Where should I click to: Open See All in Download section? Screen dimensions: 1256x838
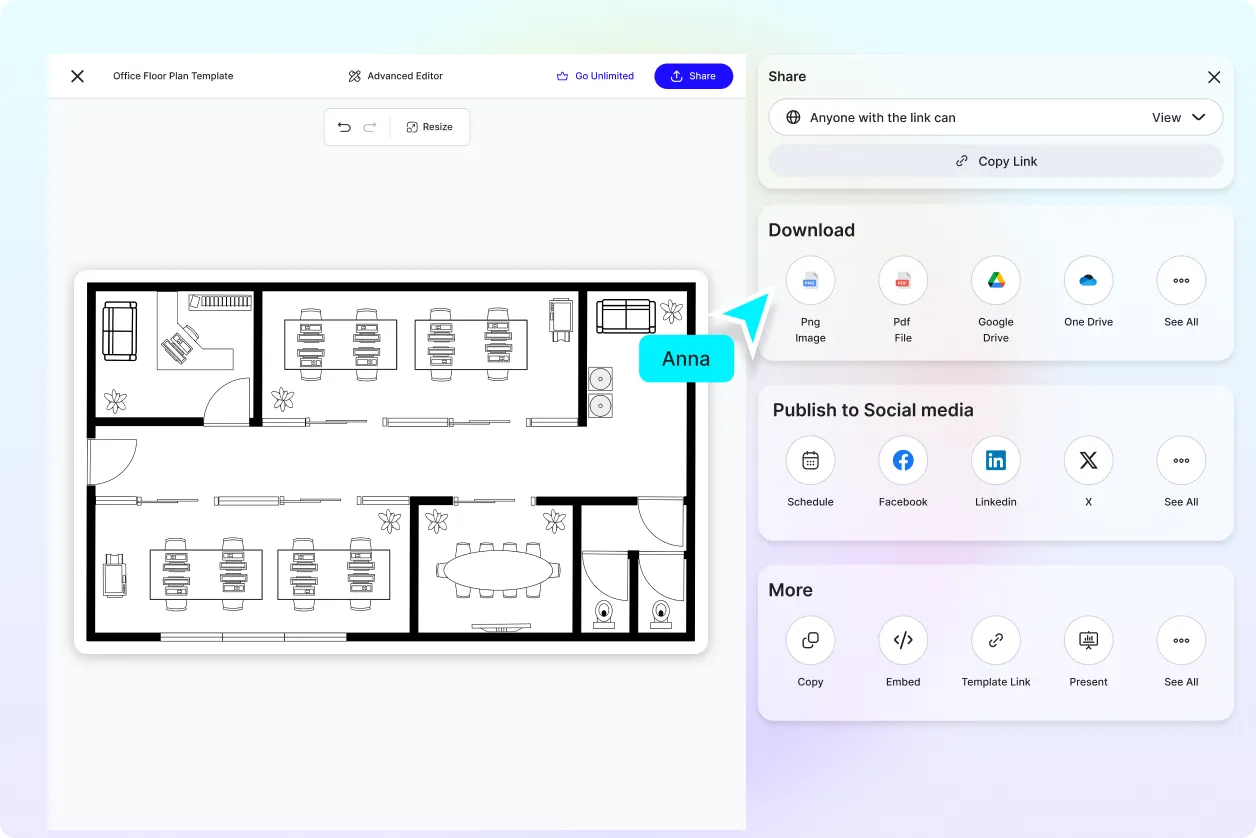pyautogui.click(x=1181, y=281)
